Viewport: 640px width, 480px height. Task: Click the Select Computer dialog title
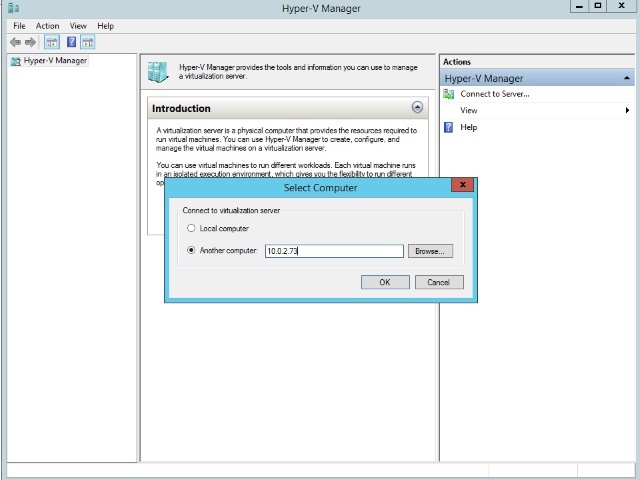pyautogui.click(x=320, y=188)
